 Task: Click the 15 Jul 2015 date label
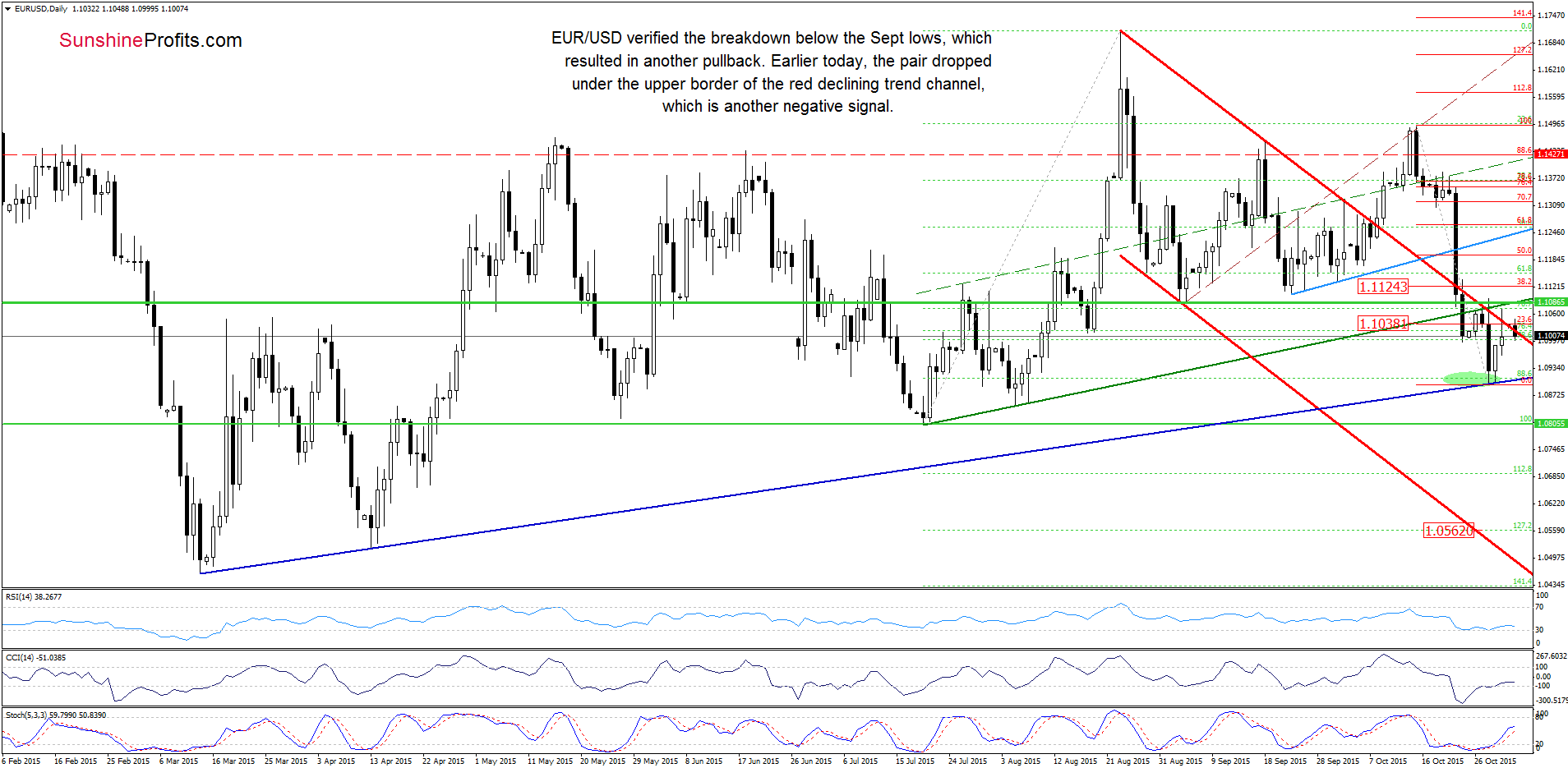click(915, 761)
